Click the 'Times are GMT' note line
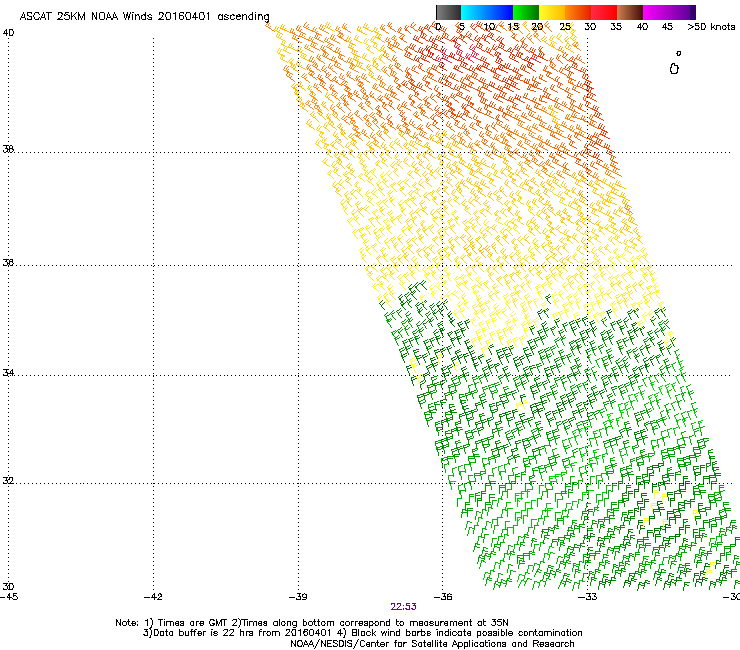 coord(312,623)
